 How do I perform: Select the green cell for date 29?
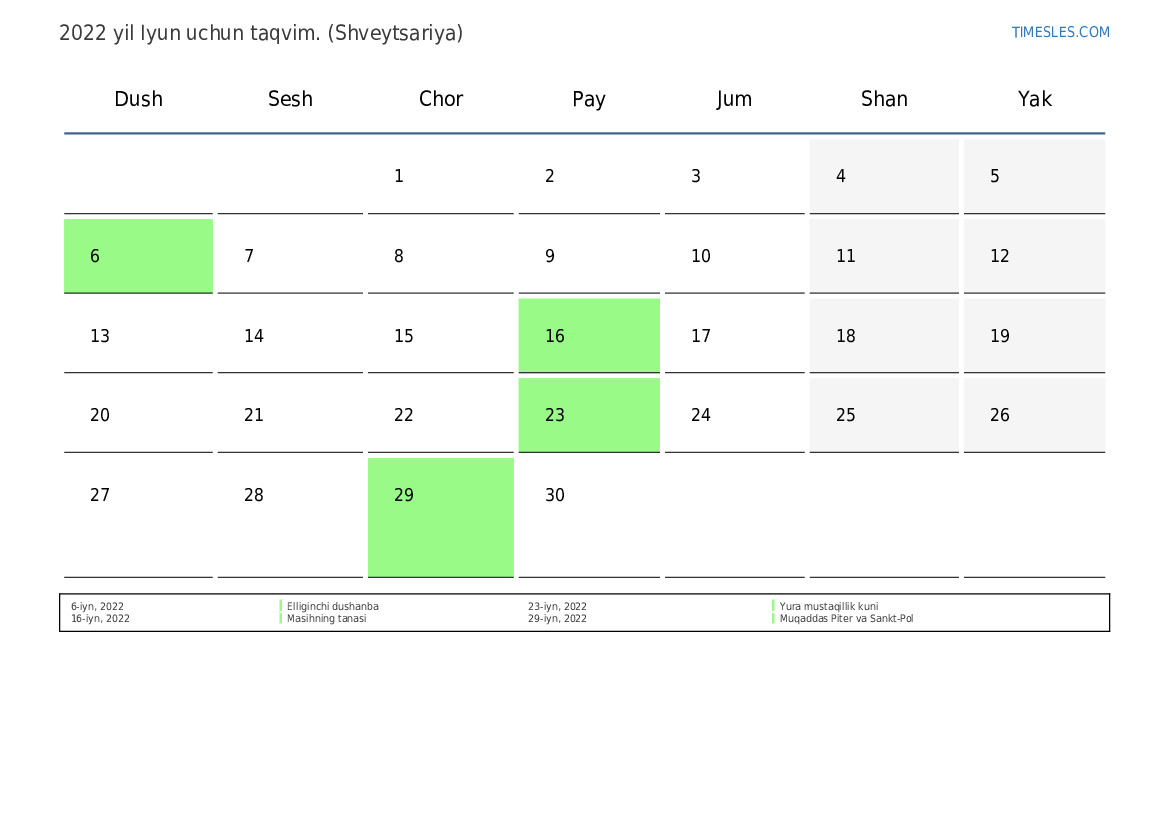click(x=440, y=517)
